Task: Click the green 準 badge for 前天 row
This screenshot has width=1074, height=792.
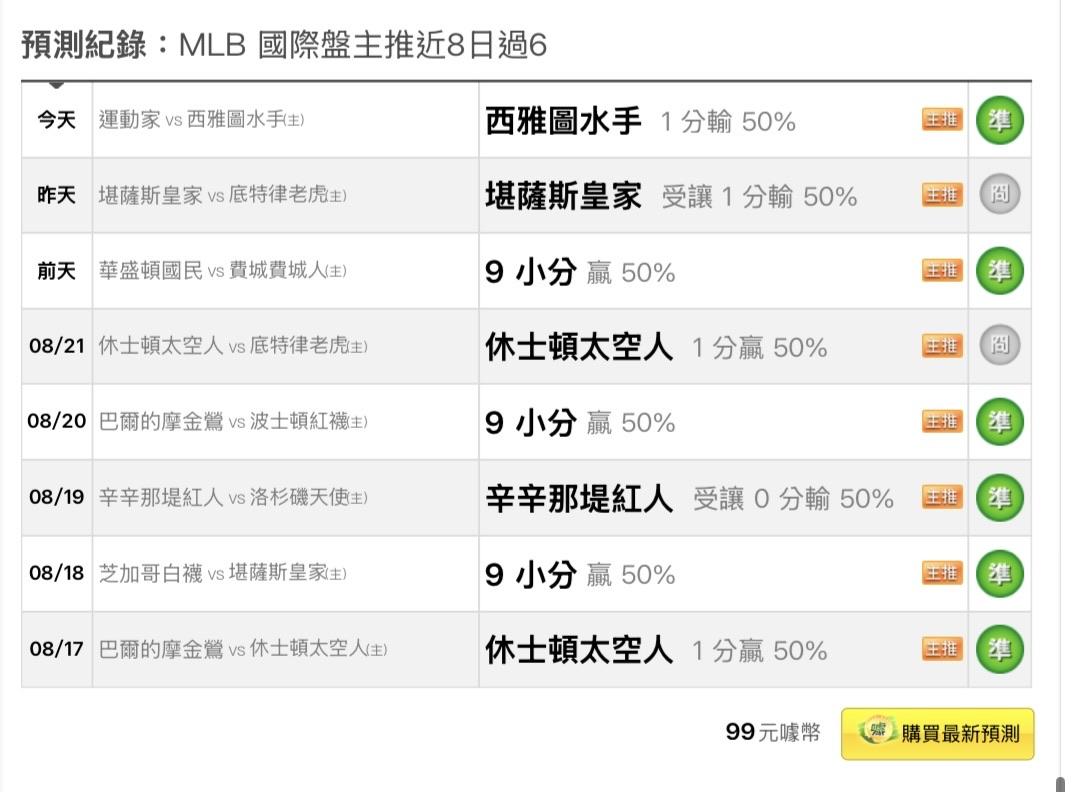Action: pyautogui.click(x=999, y=271)
